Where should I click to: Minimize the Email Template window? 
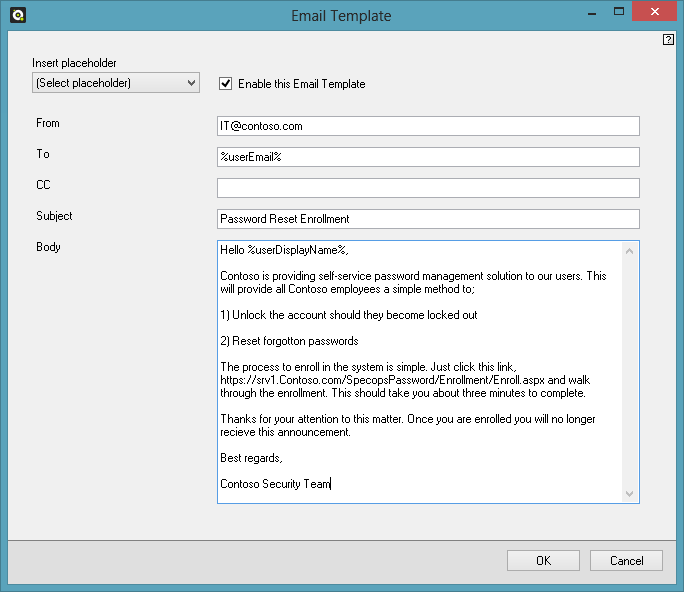point(592,13)
